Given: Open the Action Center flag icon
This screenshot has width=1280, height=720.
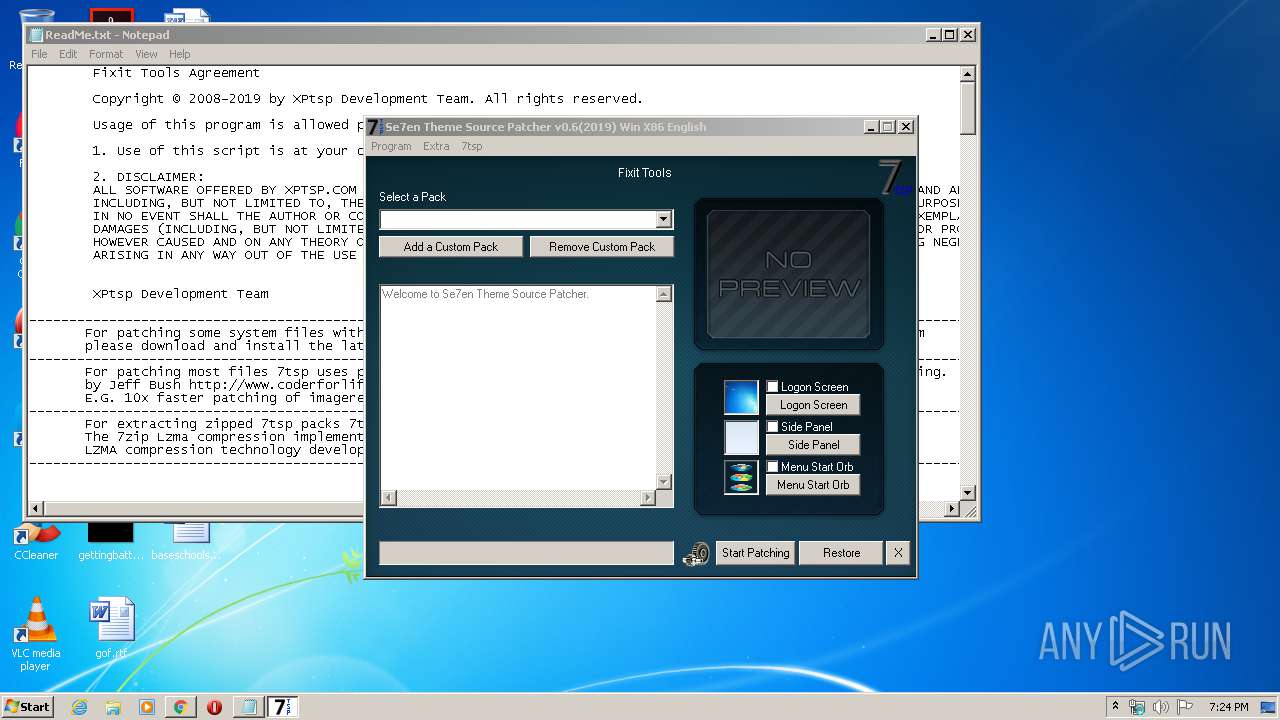Looking at the screenshot, I should [x=1185, y=707].
